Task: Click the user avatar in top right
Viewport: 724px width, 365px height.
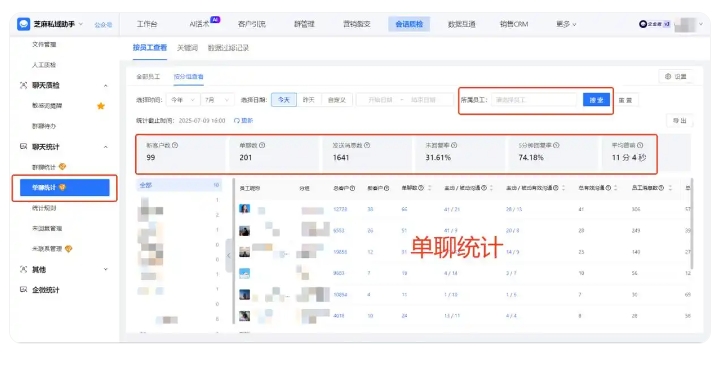Action: coord(685,24)
